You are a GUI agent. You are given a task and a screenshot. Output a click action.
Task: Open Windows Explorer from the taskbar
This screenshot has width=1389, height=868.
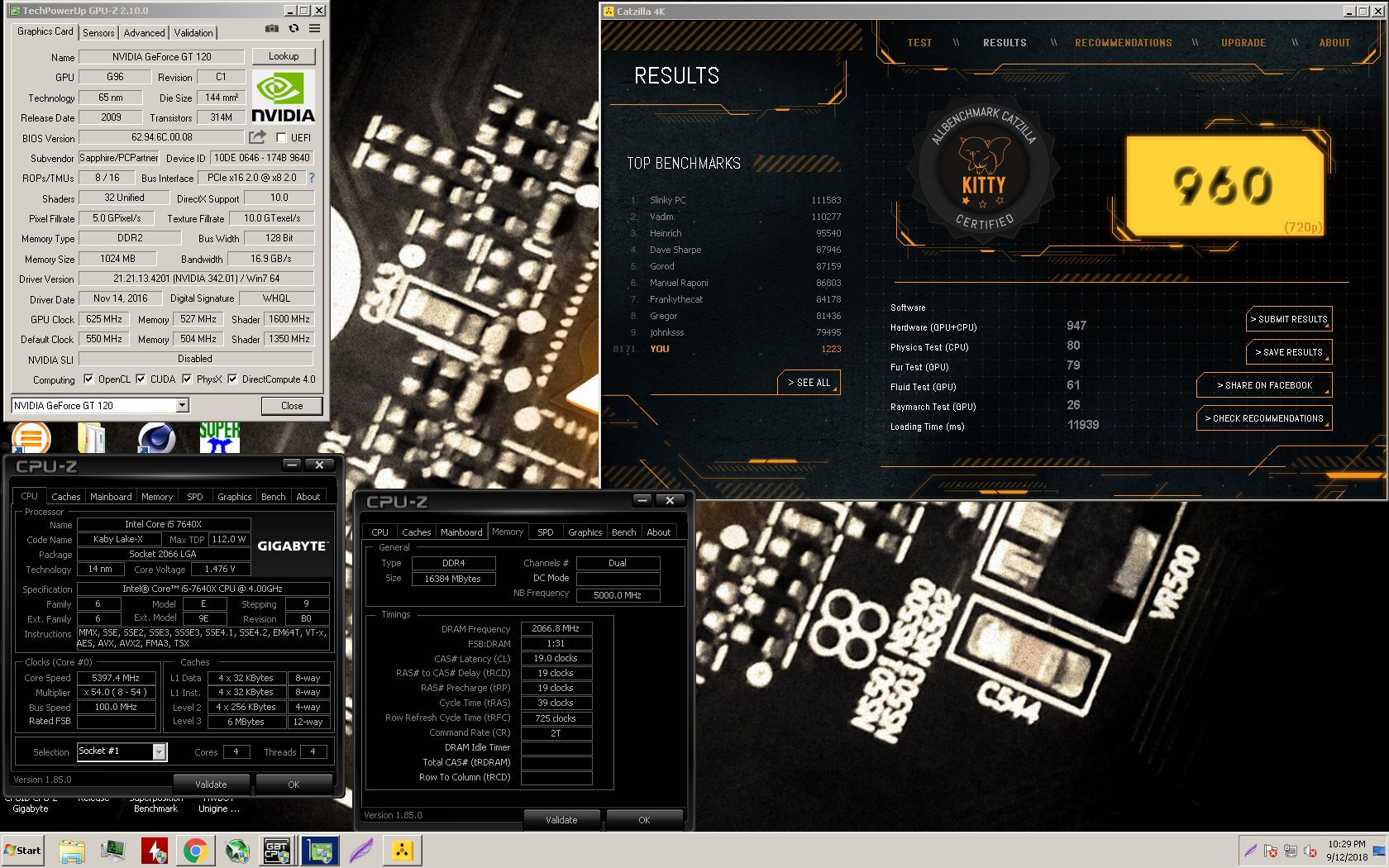click(x=72, y=851)
